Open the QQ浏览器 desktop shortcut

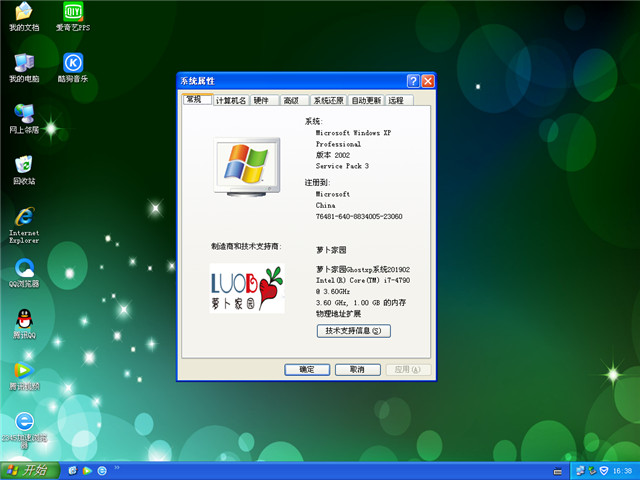[24, 270]
